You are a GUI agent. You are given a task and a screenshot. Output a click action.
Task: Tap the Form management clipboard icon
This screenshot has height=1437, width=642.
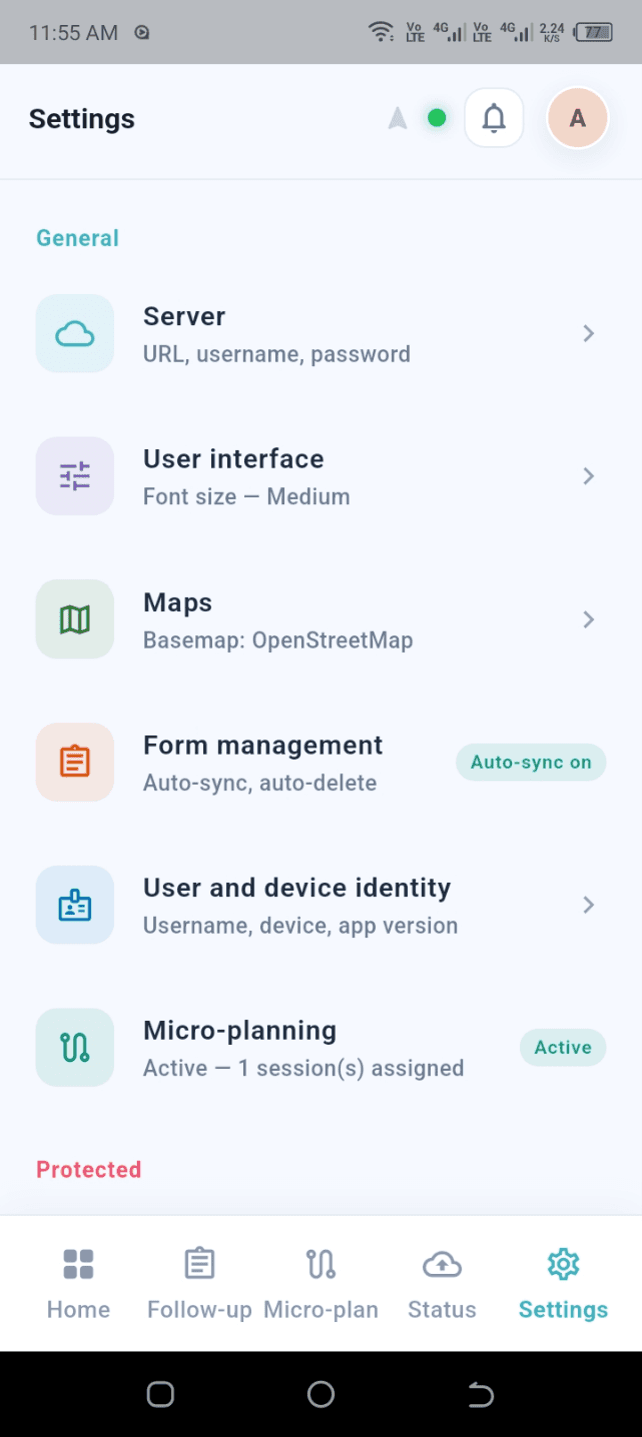[75, 762]
